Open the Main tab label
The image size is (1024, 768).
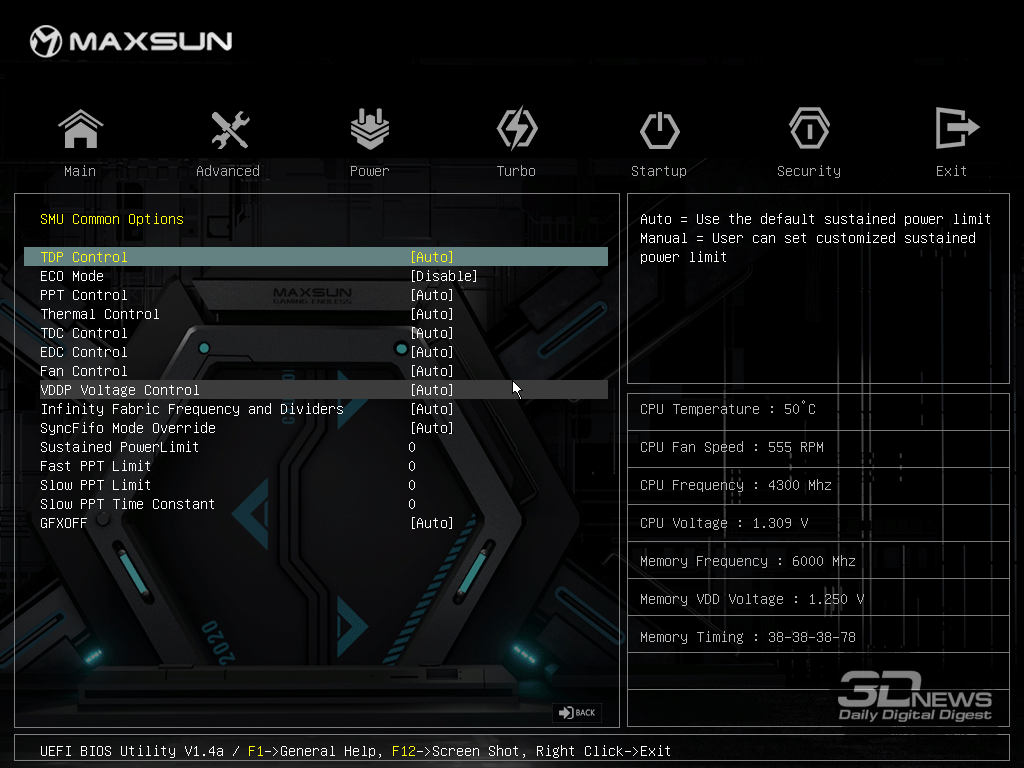(80, 171)
